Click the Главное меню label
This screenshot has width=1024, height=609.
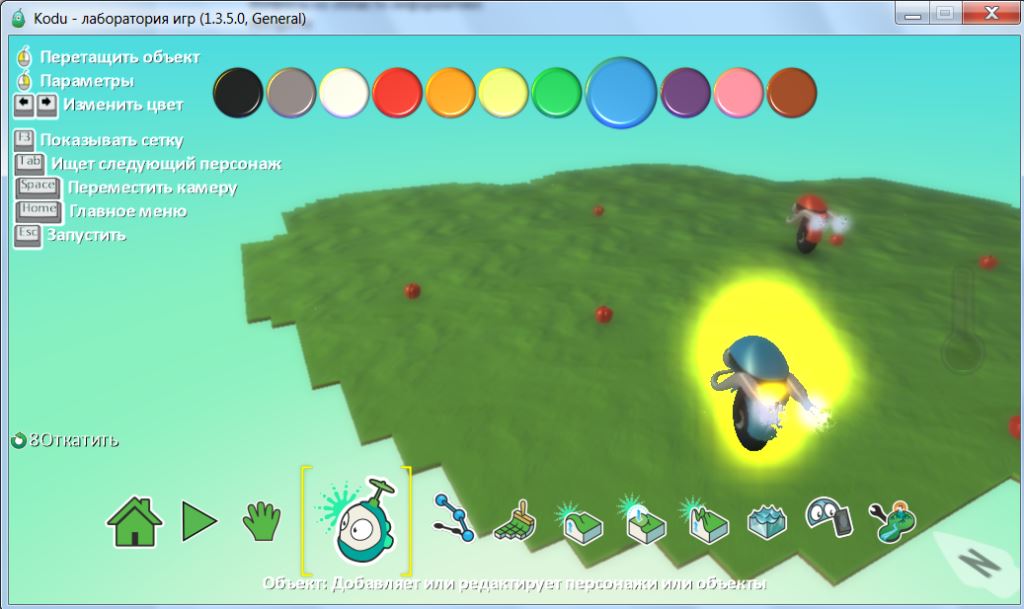pyautogui.click(x=128, y=211)
